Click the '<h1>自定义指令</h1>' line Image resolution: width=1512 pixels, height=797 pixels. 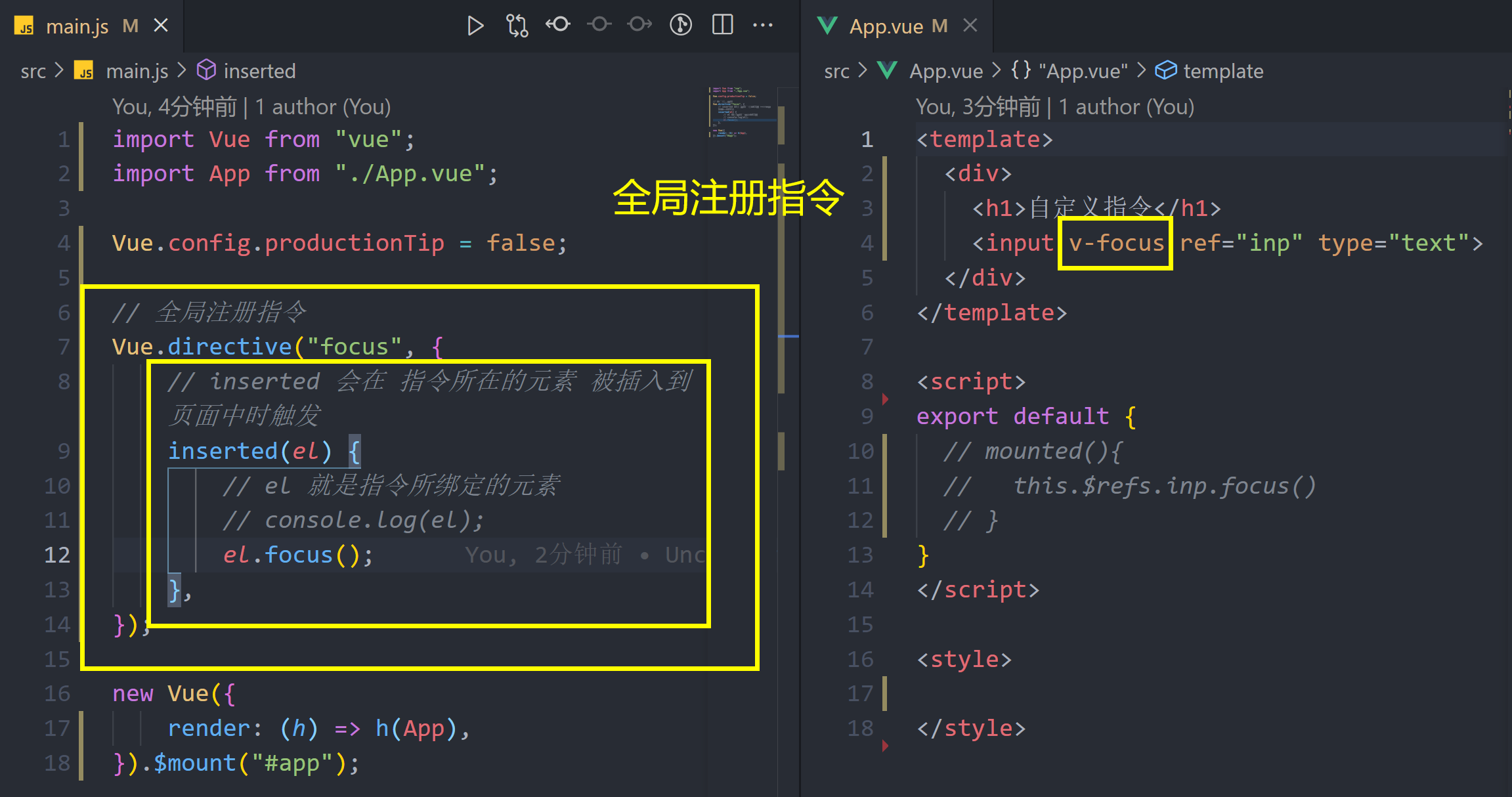[x=1096, y=209]
